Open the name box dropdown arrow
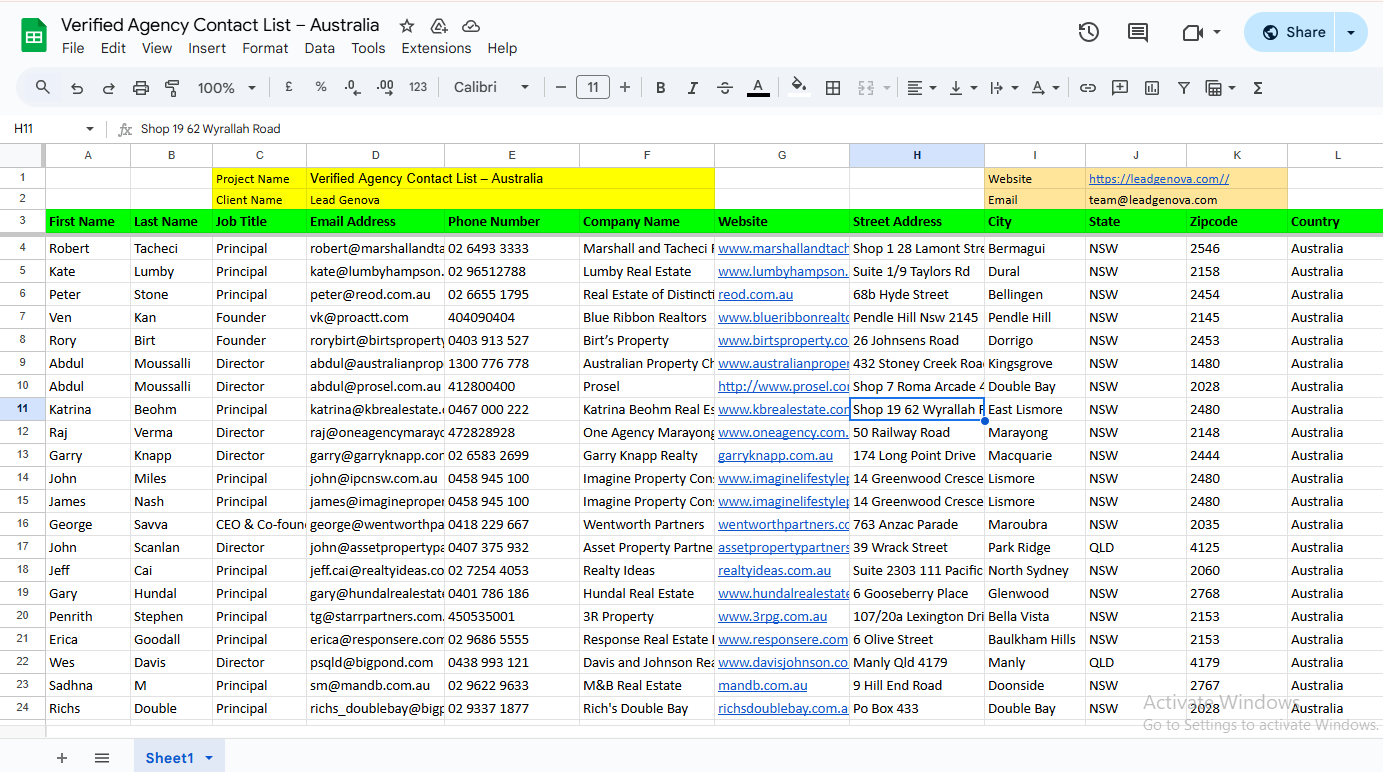The image size is (1383, 772). 90,129
